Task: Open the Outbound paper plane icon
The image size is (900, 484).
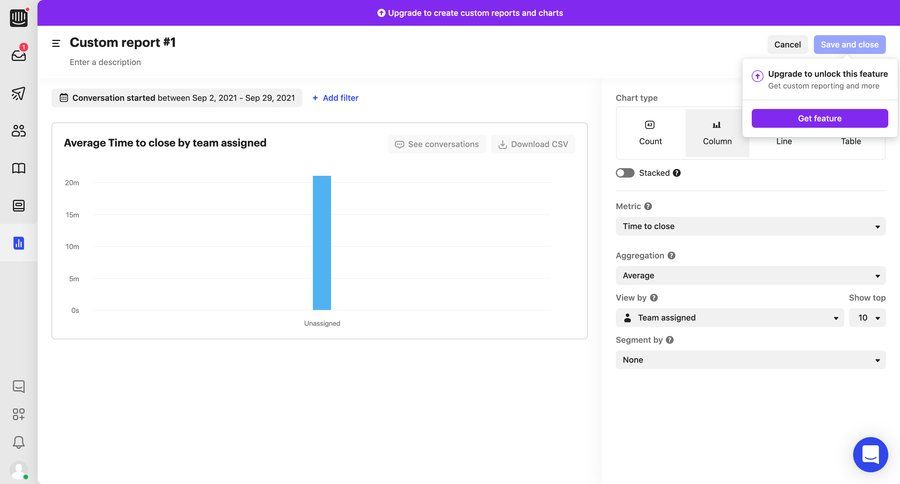Action: pyautogui.click(x=18, y=93)
